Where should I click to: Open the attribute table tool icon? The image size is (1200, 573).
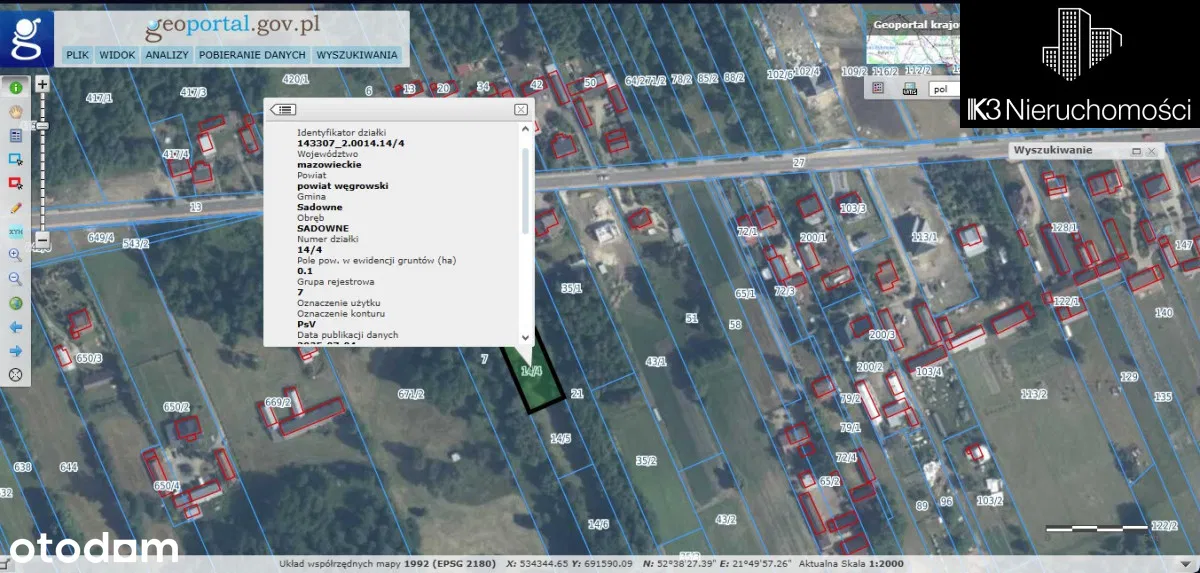[16, 135]
